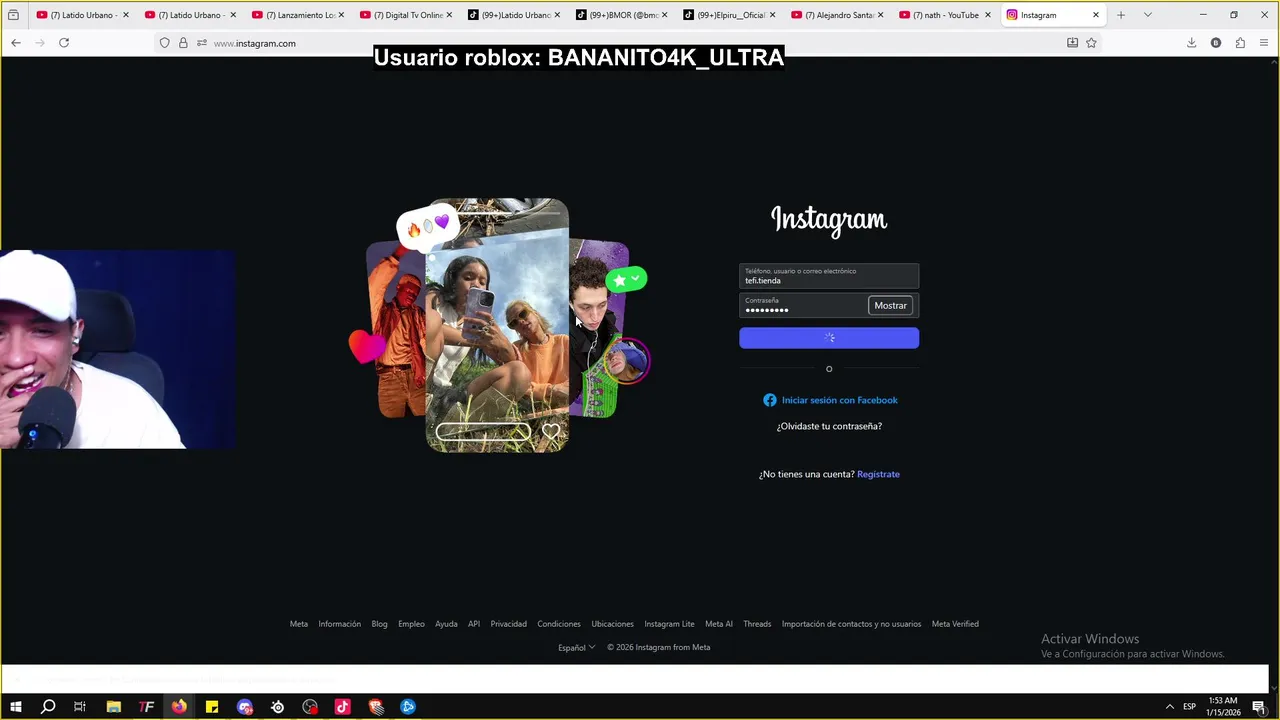Open Meta Verified footer link
Screen dimensions: 1280x720
pyautogui.click(x=955, y=624)
